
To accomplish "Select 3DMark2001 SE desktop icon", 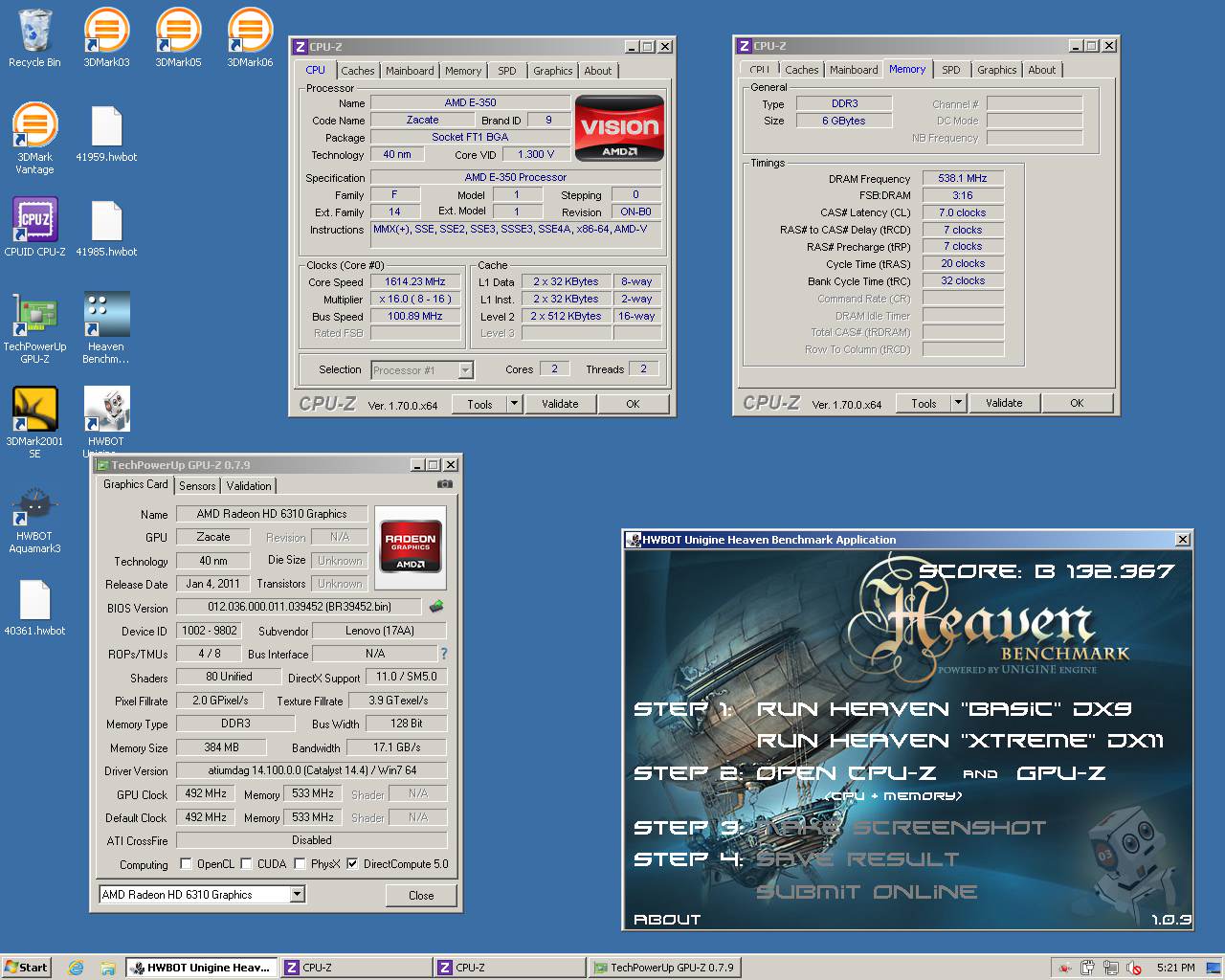I will tap(34, 423).
